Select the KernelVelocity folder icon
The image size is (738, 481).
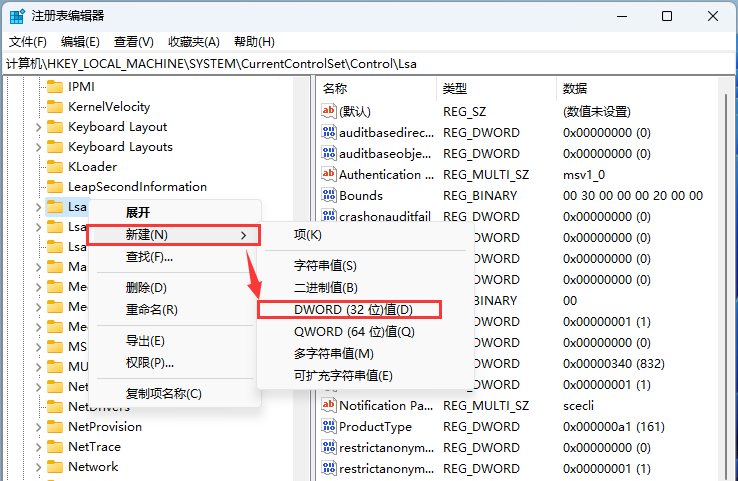point(55,107)
